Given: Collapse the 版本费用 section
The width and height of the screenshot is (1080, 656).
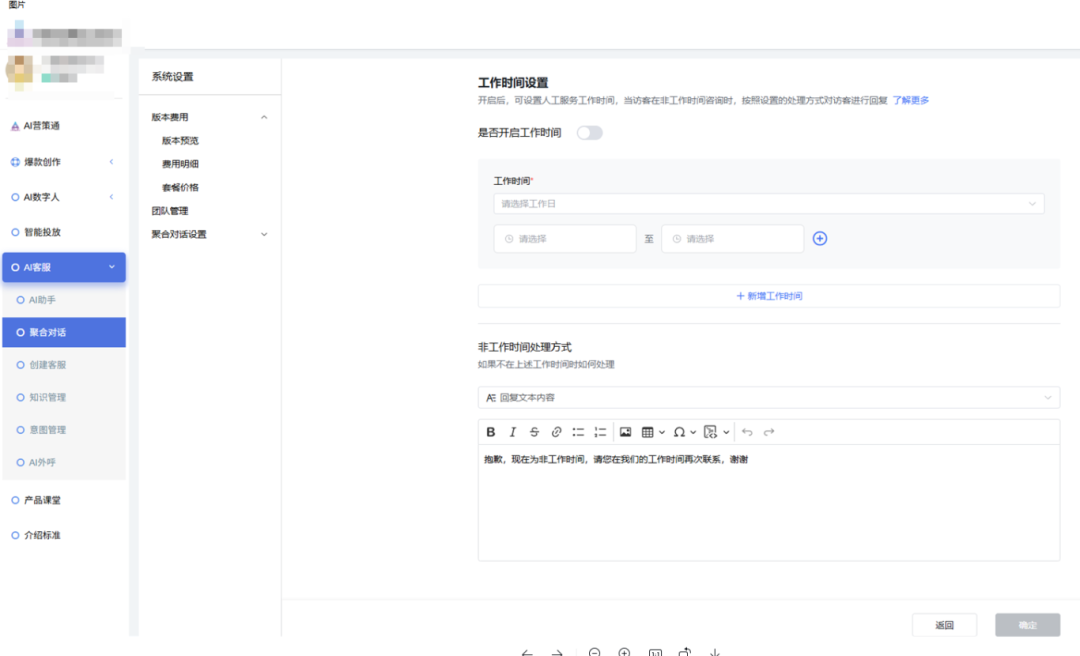Looking at the screenshot, I should click(x=264, y=118).
